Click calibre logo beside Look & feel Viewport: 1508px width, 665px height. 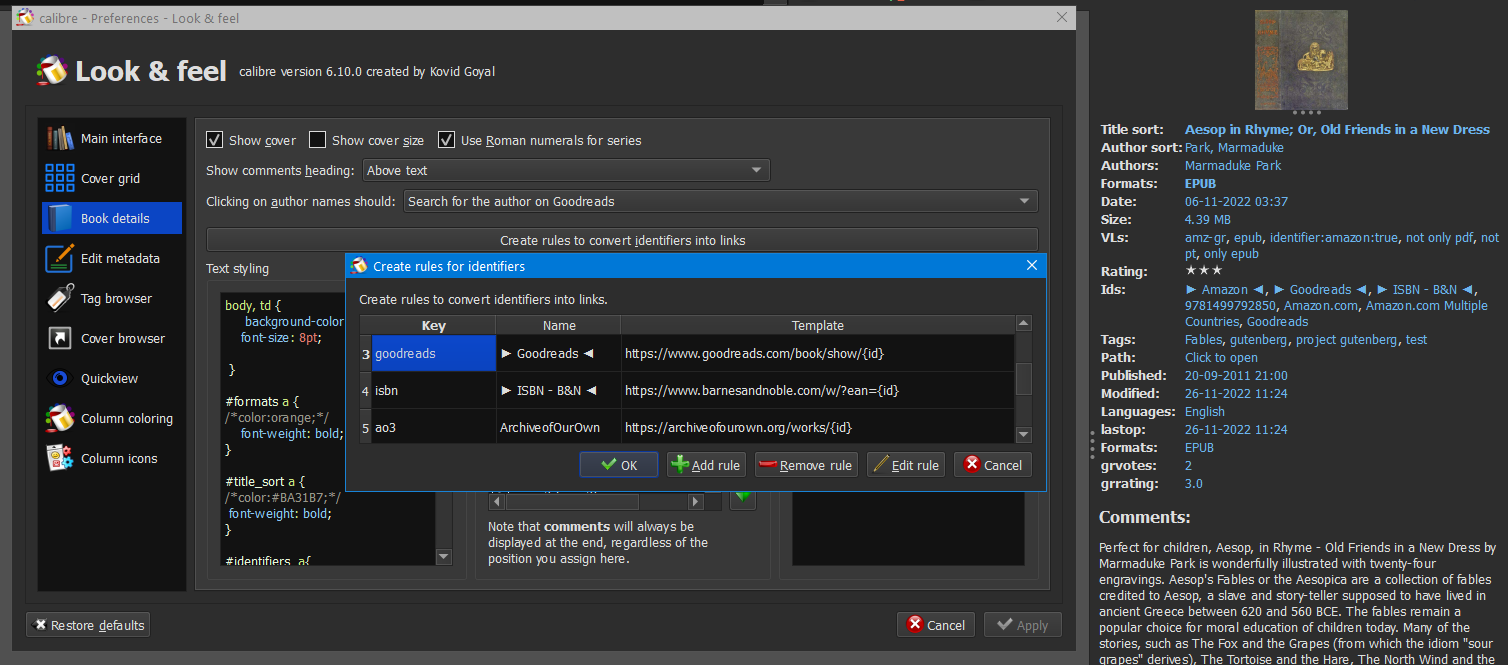click(x=51, y=71)
